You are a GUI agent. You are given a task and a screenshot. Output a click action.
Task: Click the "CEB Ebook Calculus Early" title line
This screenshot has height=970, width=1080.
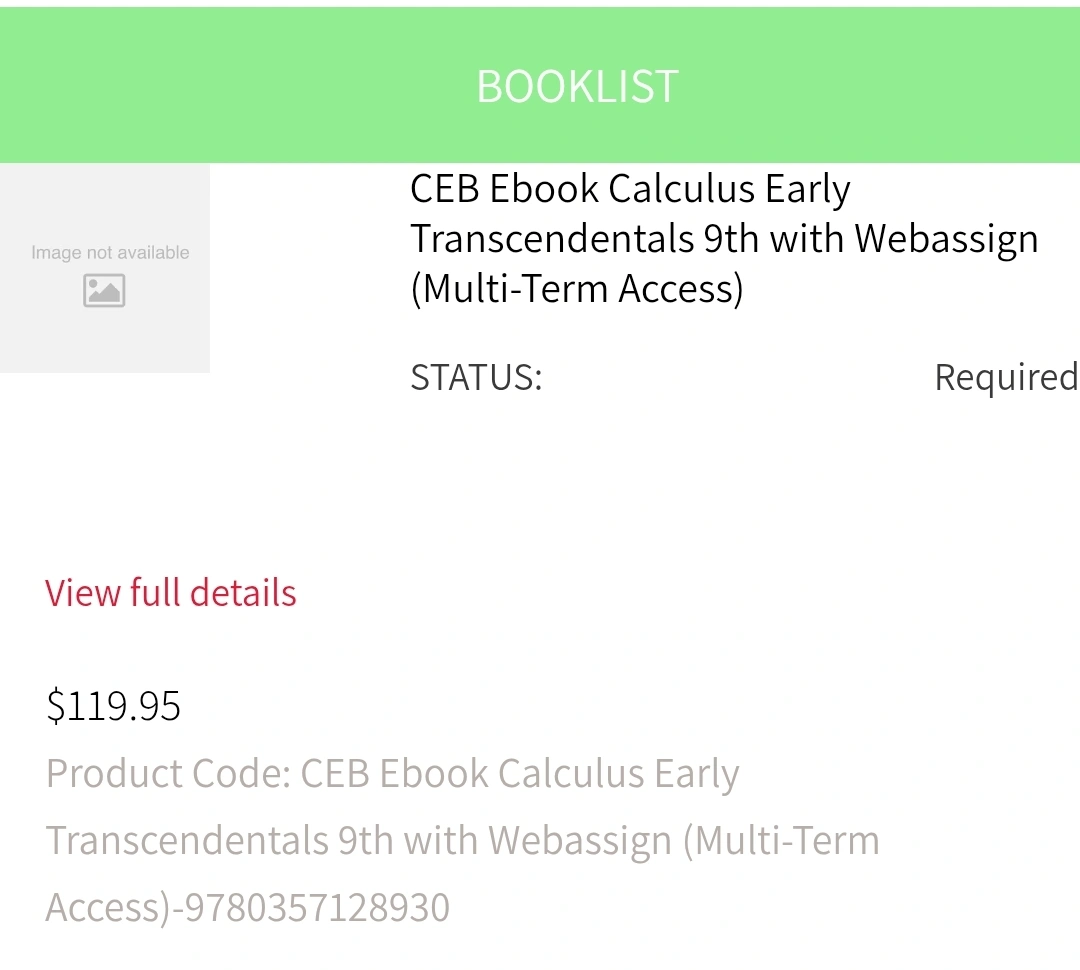[630, 189]
